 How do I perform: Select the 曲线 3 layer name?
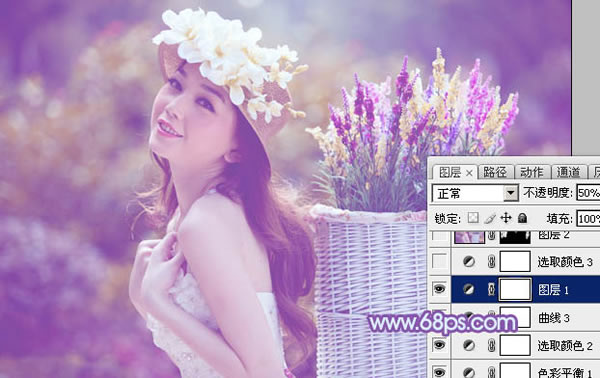(553, 318)
